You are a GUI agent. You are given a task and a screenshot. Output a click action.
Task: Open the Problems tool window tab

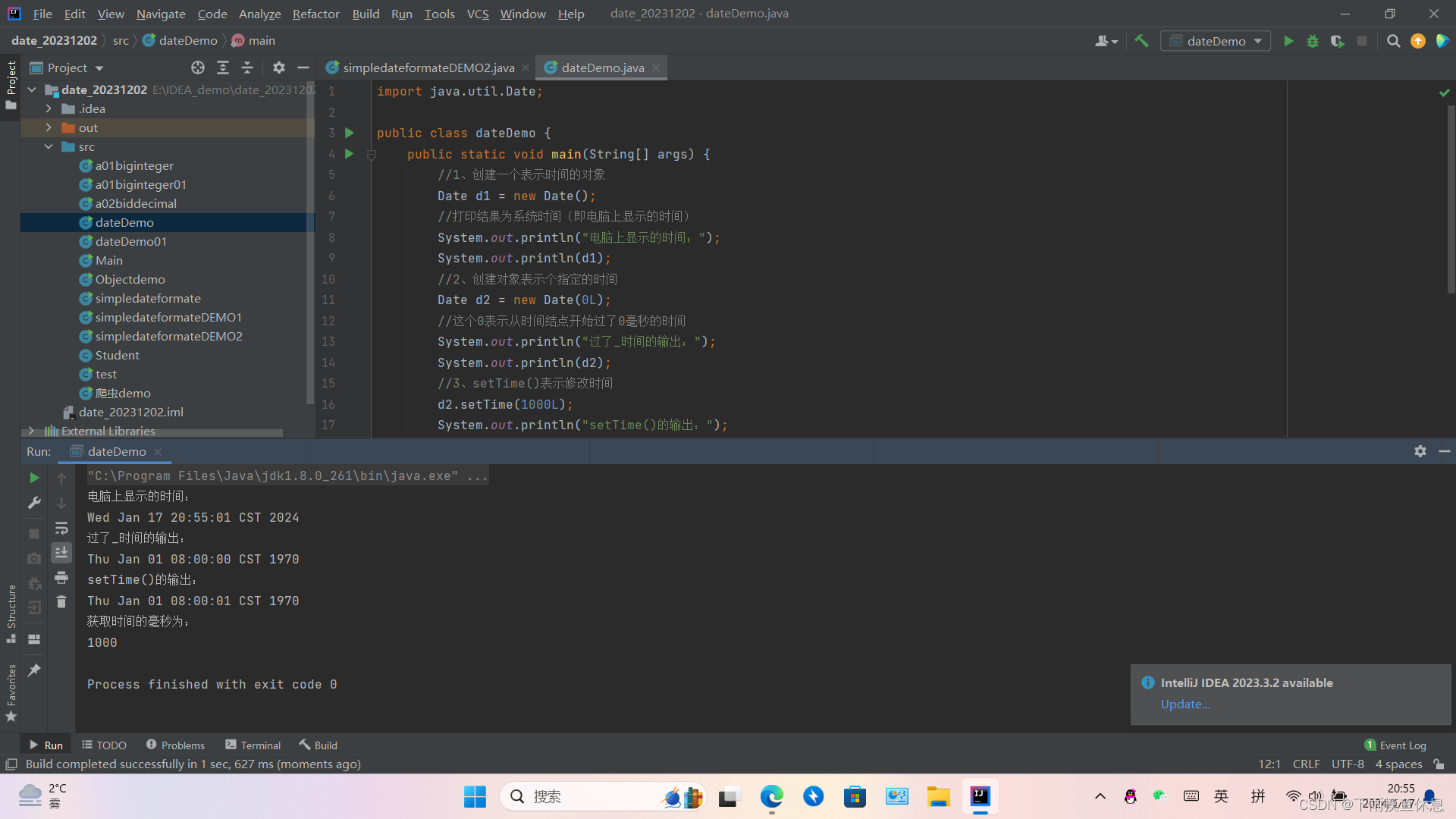[175, 745]
